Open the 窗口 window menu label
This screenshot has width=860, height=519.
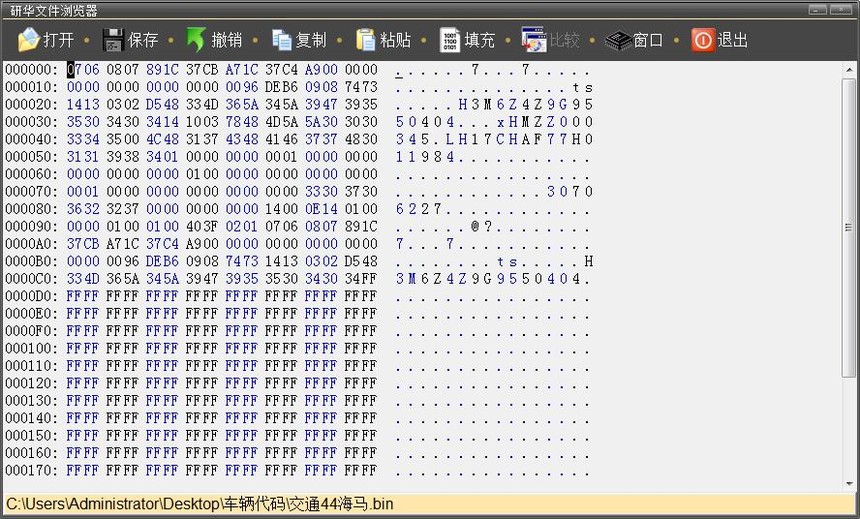coord(648,40)
